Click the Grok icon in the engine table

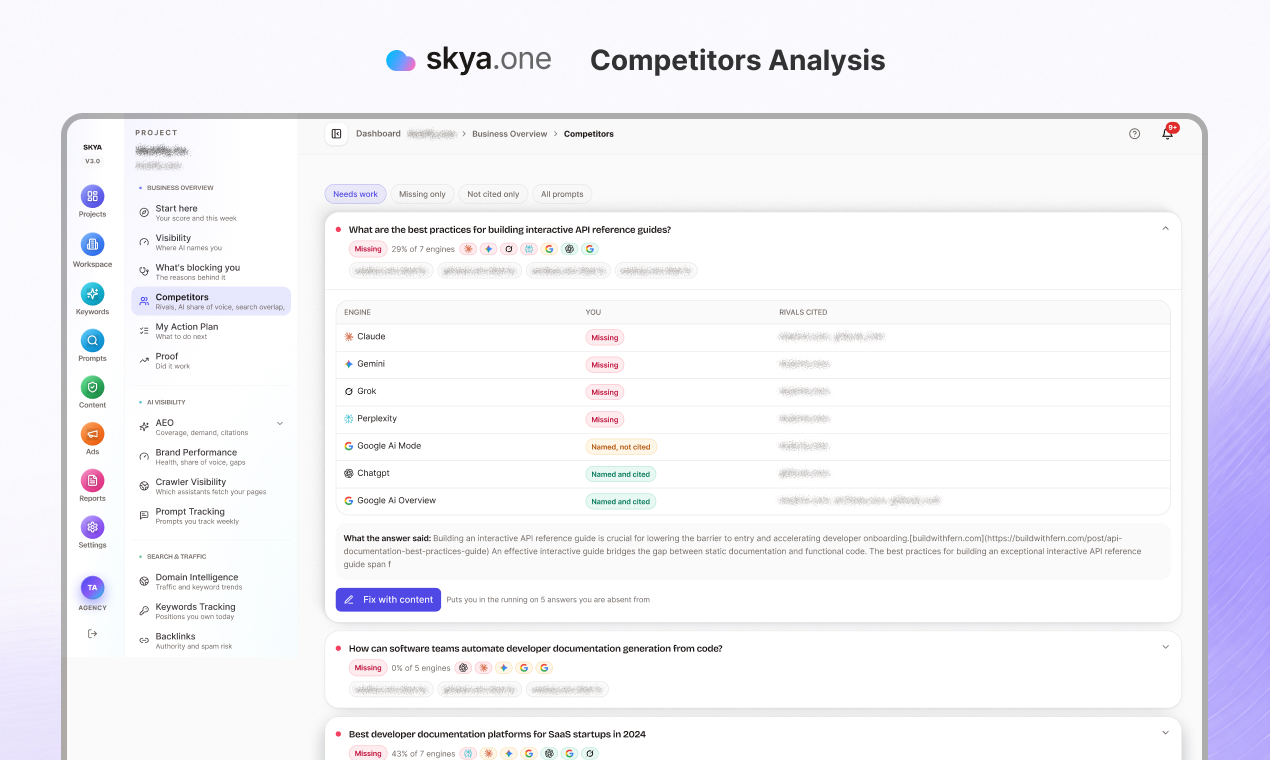pos(349,391)
